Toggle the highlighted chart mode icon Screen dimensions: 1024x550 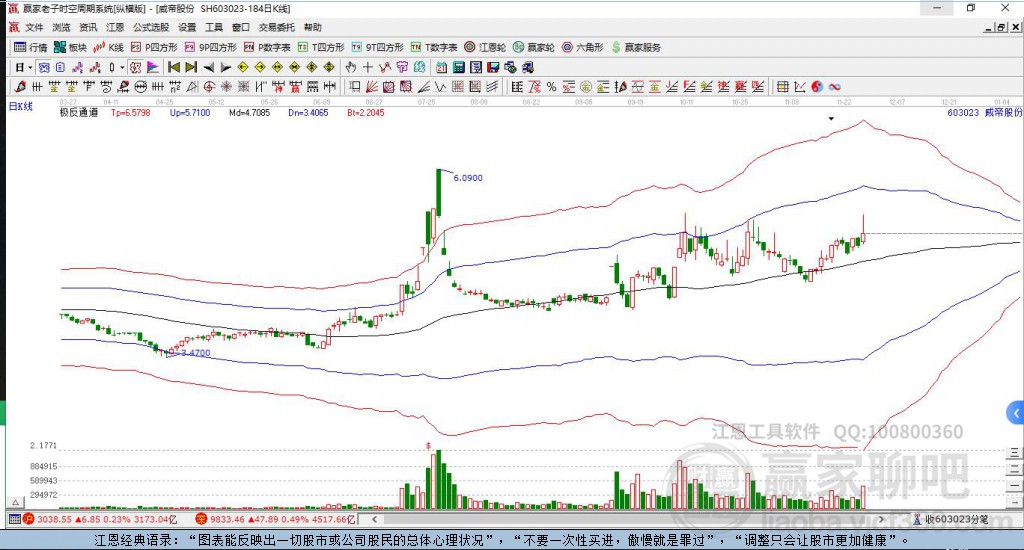click(x=43, y=67)
